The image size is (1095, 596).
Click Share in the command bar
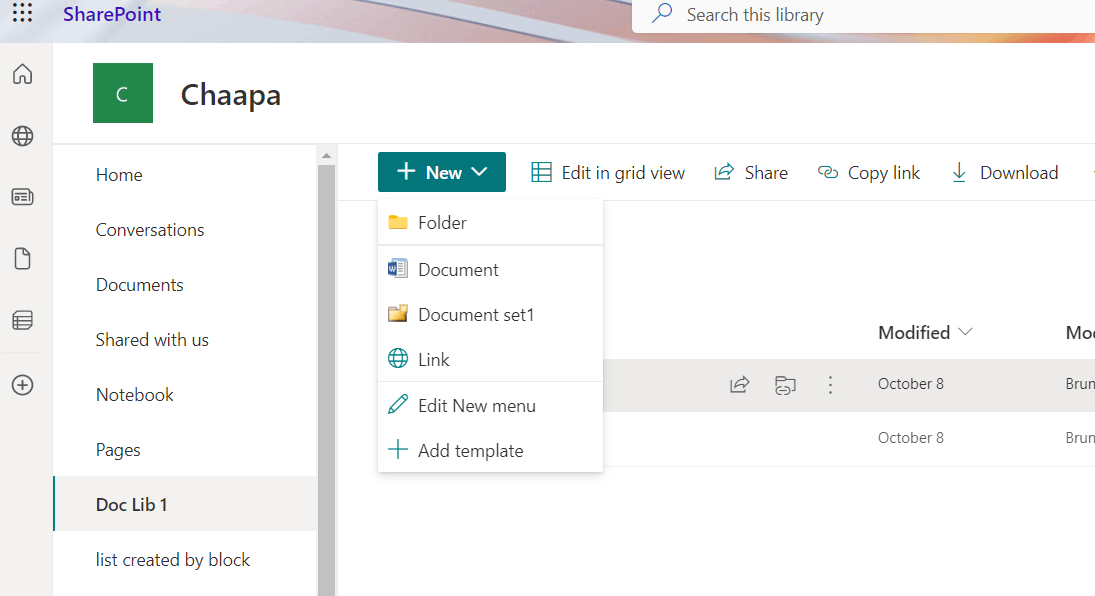pyautogui.click(x=751, y=173)
